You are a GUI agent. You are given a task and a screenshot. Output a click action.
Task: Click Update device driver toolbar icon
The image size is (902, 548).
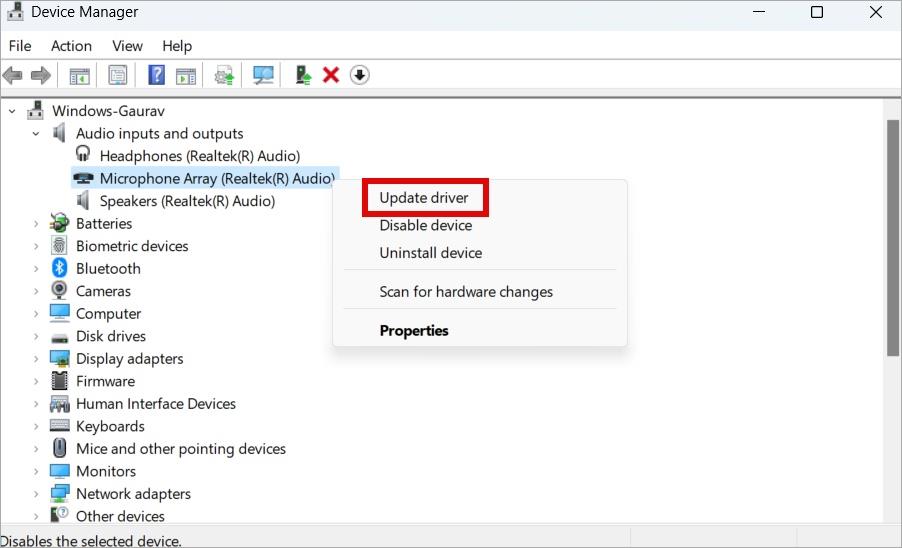coord(224,75)
